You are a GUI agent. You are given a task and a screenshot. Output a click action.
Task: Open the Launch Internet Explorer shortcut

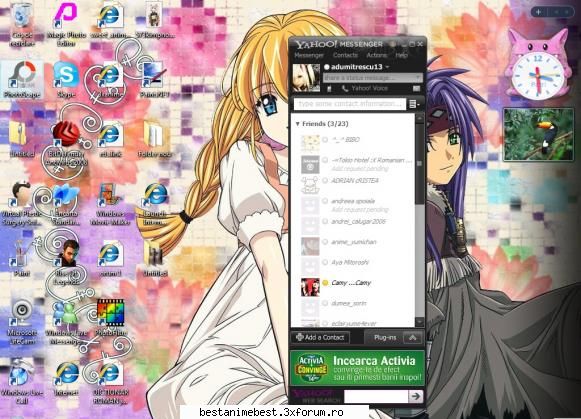click(155, 204)
